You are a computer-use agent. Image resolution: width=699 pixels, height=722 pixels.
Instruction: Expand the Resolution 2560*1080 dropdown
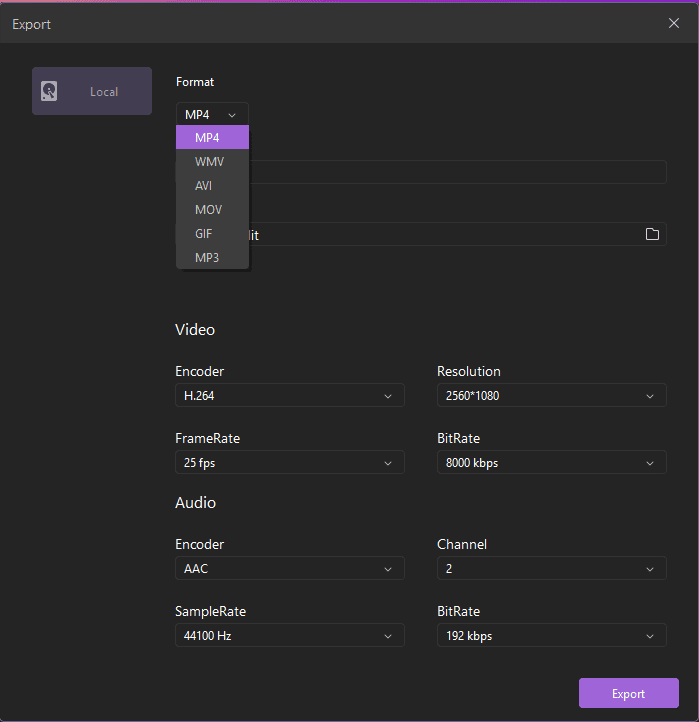pyautogui.click(x=552, y=396)
